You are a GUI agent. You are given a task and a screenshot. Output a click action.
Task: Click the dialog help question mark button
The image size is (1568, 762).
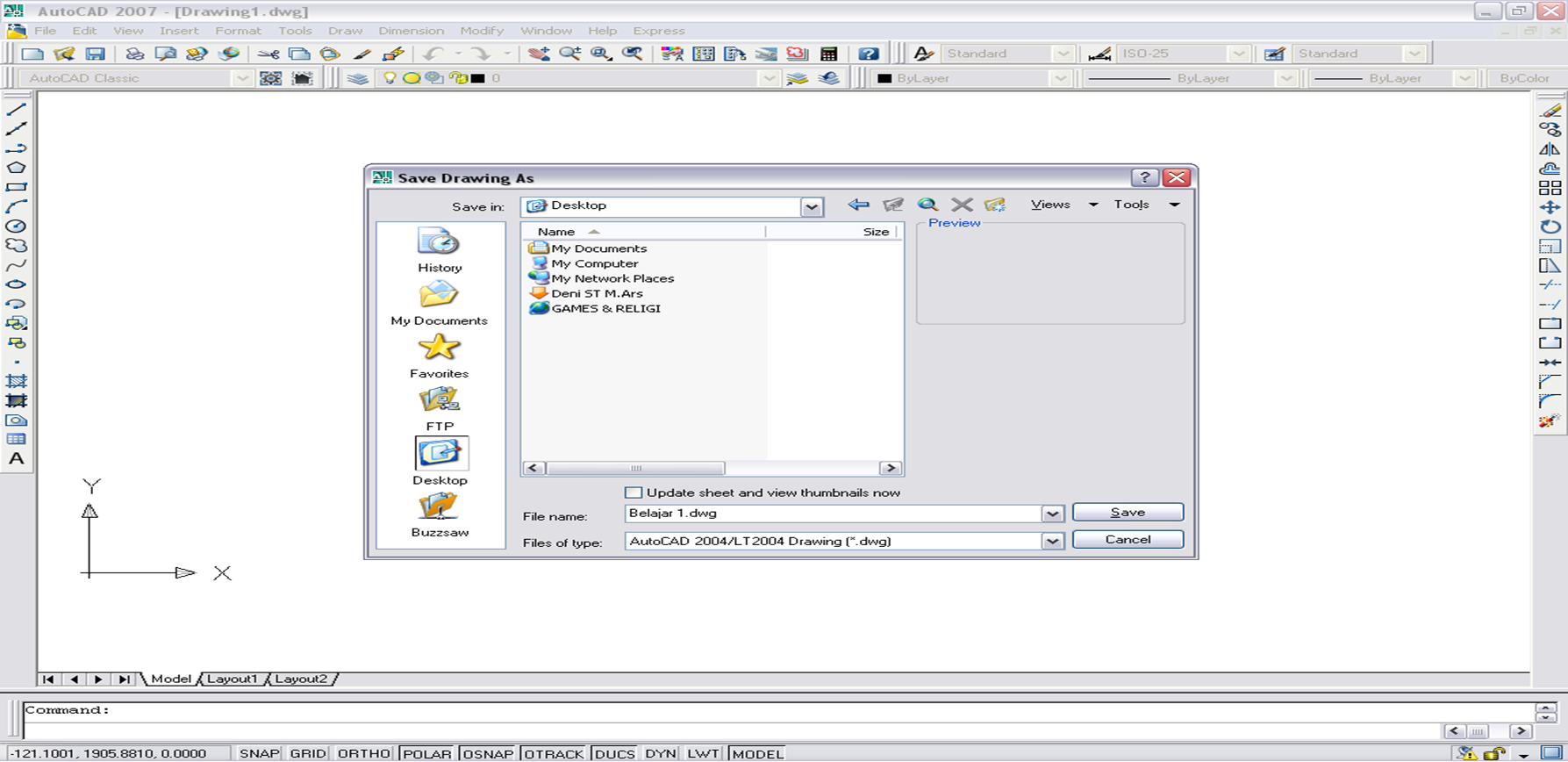pos(1144,177)
